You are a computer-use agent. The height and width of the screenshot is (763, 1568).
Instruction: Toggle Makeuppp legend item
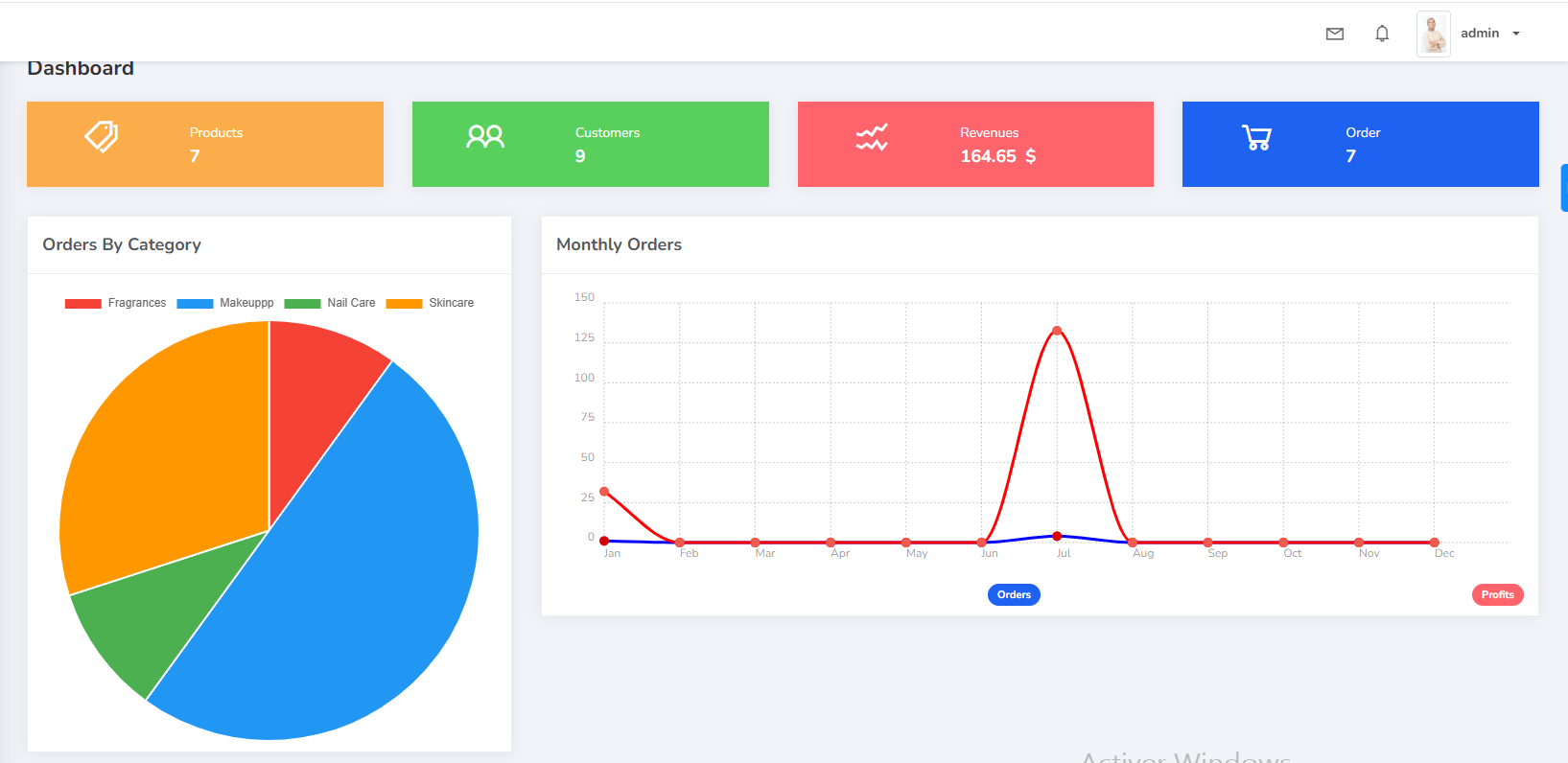tap(225, 303)
